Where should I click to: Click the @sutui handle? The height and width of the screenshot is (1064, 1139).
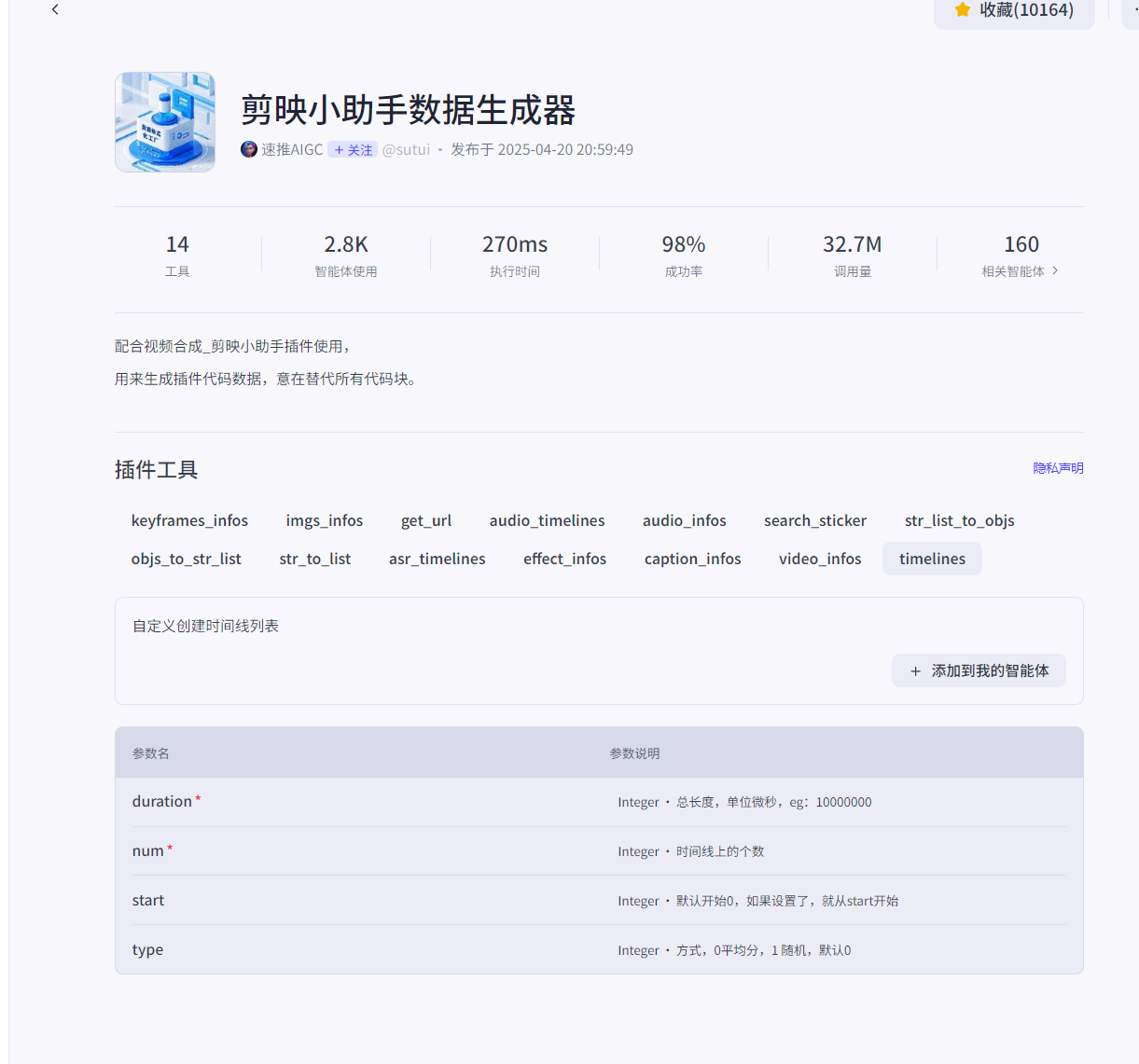406,149
